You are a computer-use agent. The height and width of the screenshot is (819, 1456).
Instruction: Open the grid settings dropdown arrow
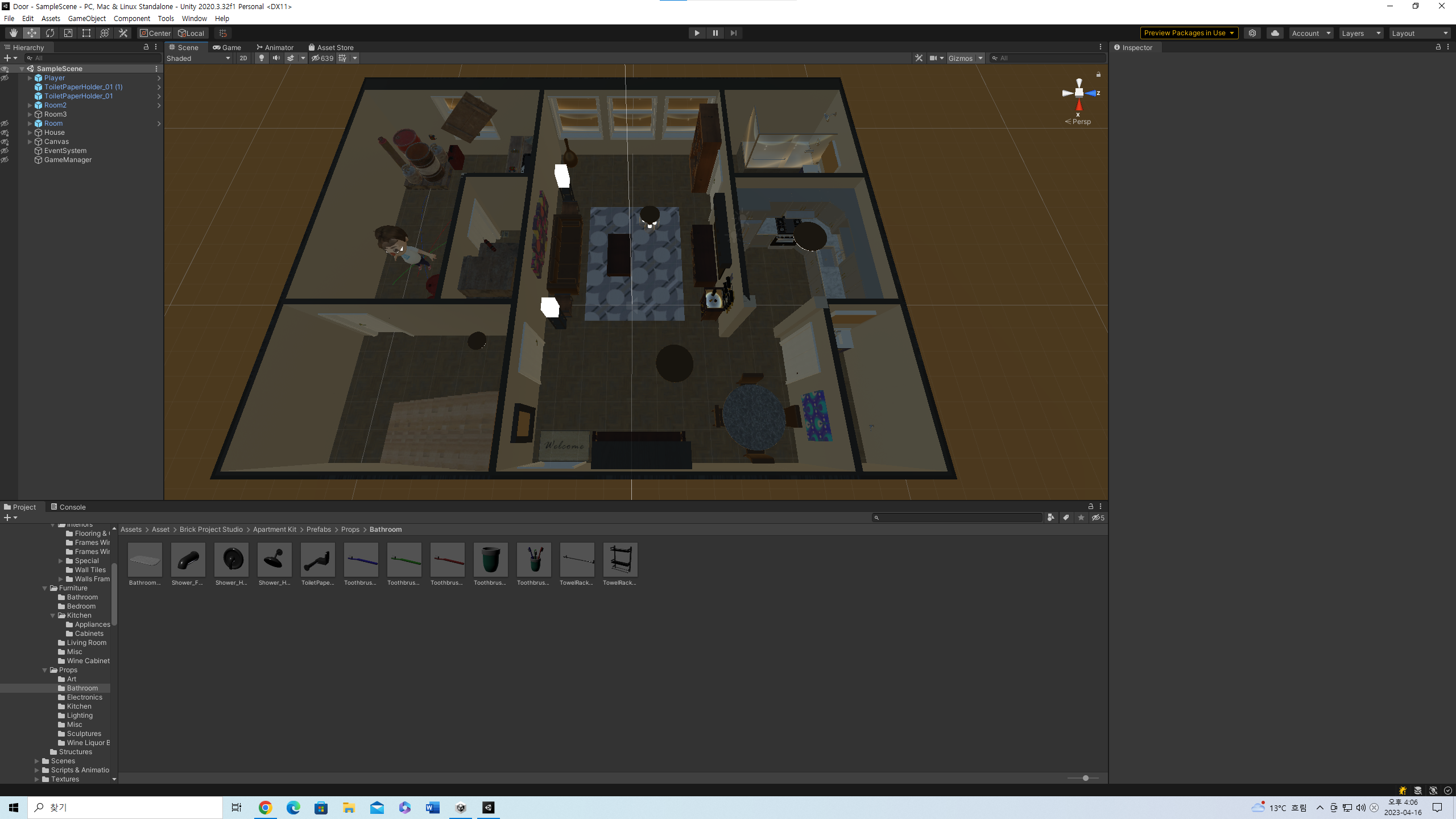[355, 58]
